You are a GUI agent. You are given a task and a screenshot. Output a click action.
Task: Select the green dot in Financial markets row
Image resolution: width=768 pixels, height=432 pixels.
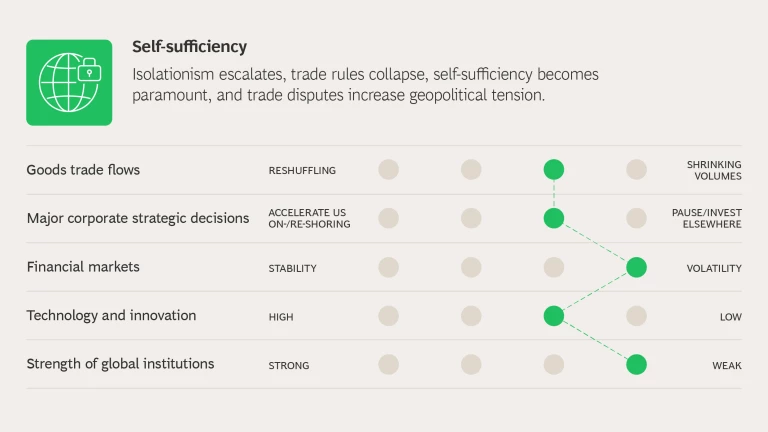point(636,267)
